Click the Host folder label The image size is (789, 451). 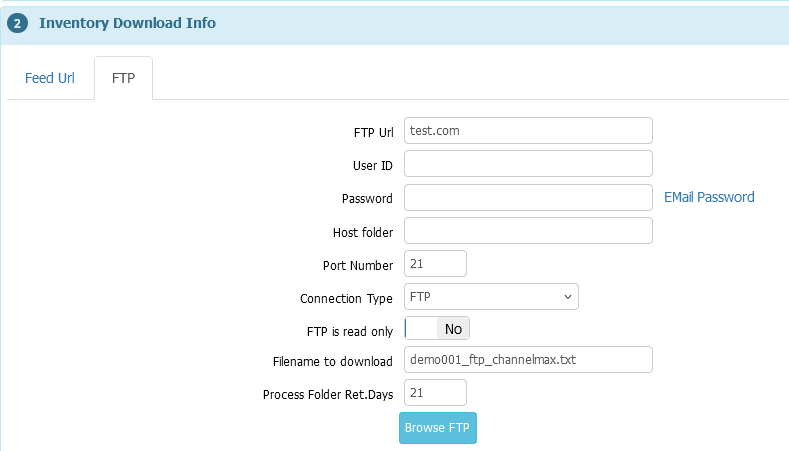[x=362, y=232]
